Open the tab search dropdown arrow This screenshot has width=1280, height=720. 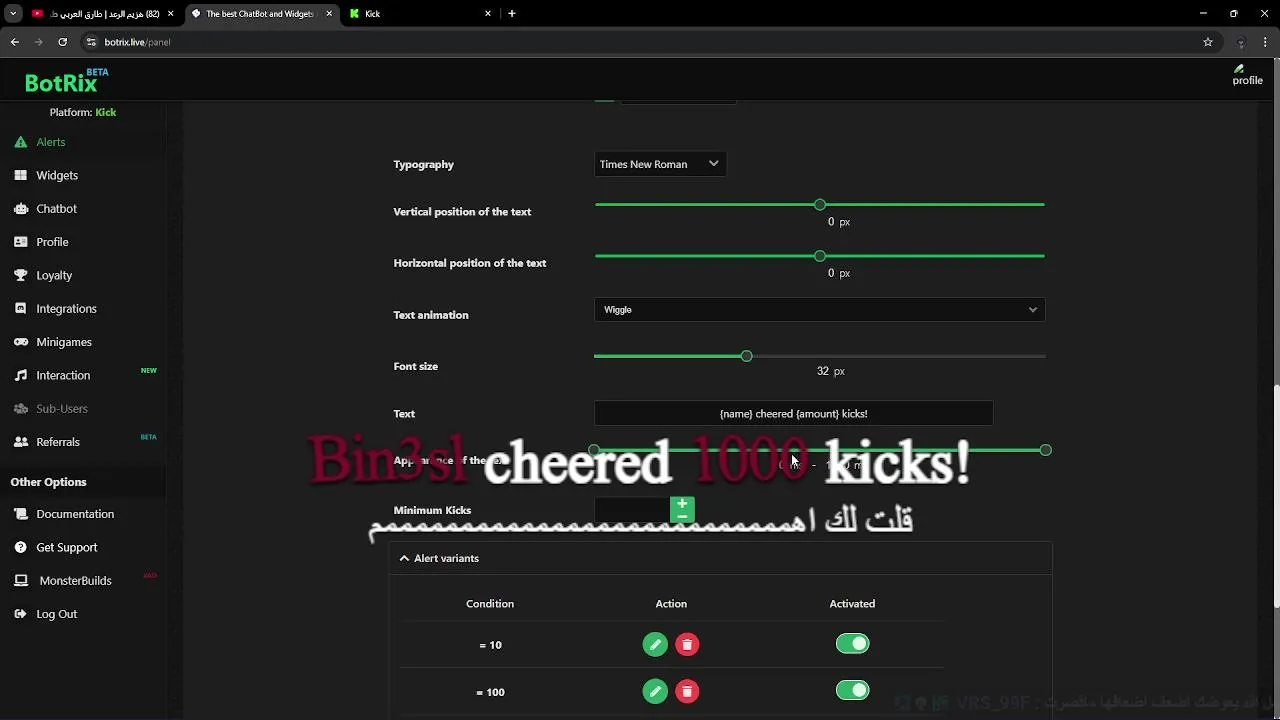(13, 14)
